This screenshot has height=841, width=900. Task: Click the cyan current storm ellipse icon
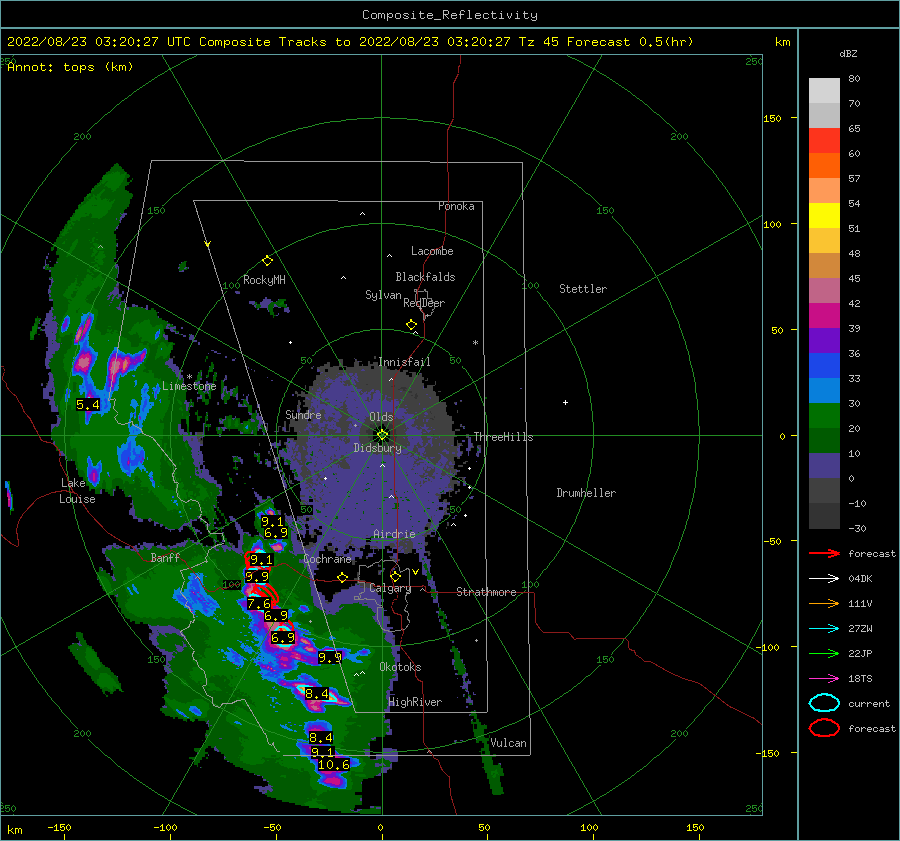coord(824,703)
